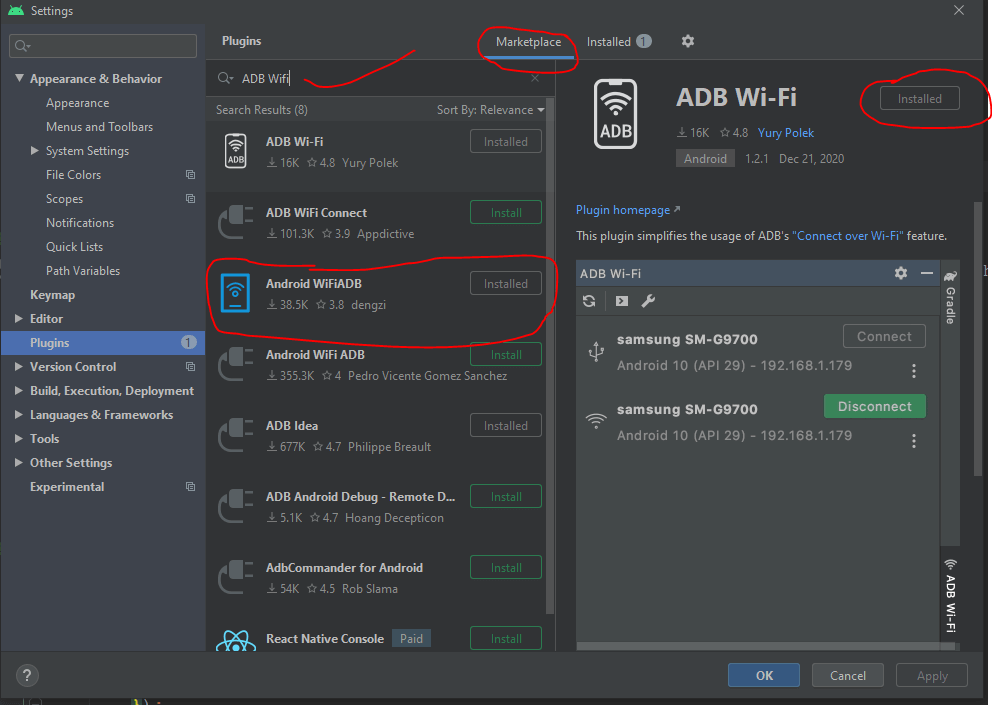Select the Android WiFiADB plugin icon
The image size is (992, 705).
236,294
